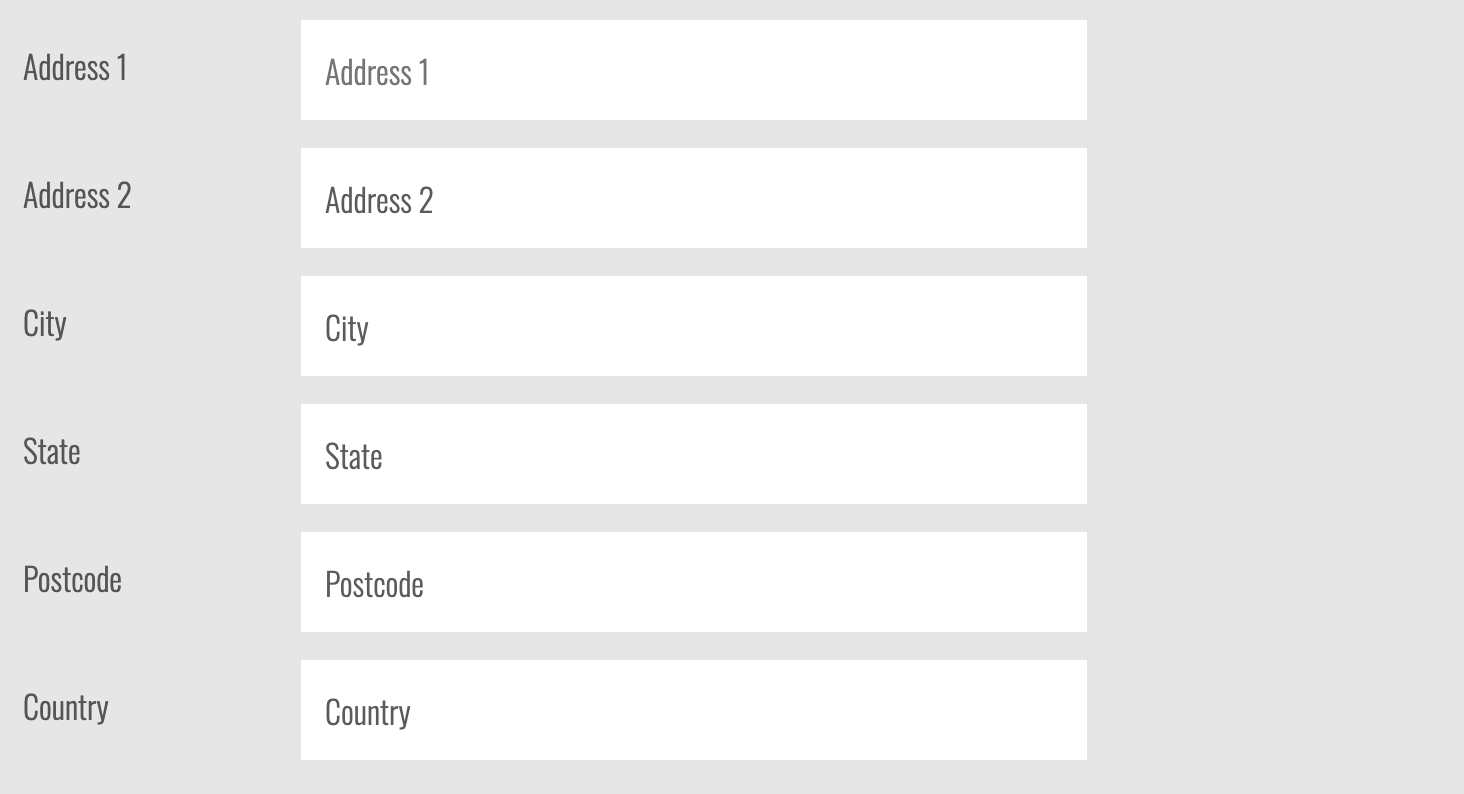Activate the bottom text box of the form
1464x794 pixels.
coord(693,710)
